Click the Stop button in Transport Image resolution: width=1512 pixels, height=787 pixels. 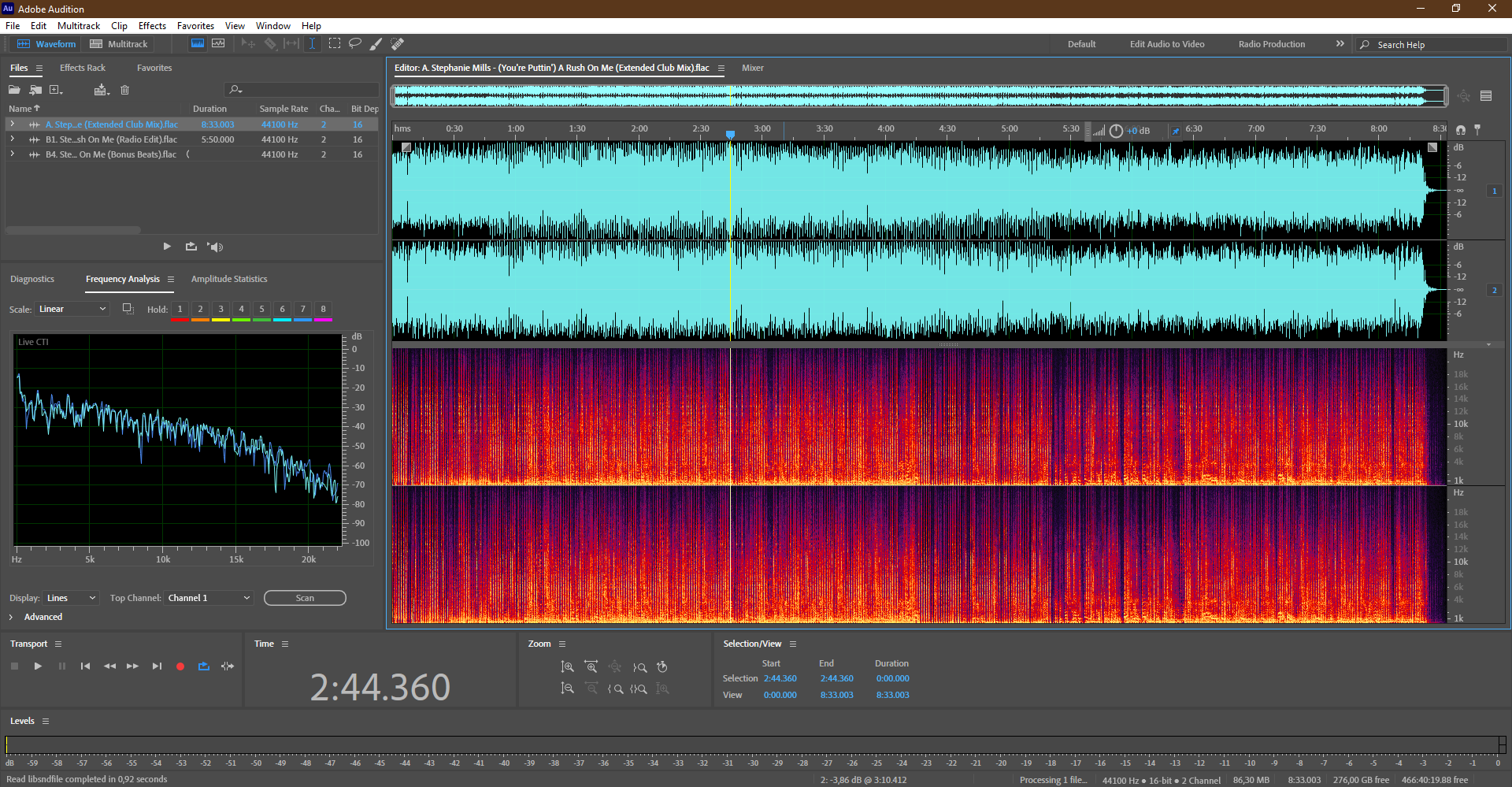pyautogui.click(x=14, y=666)
